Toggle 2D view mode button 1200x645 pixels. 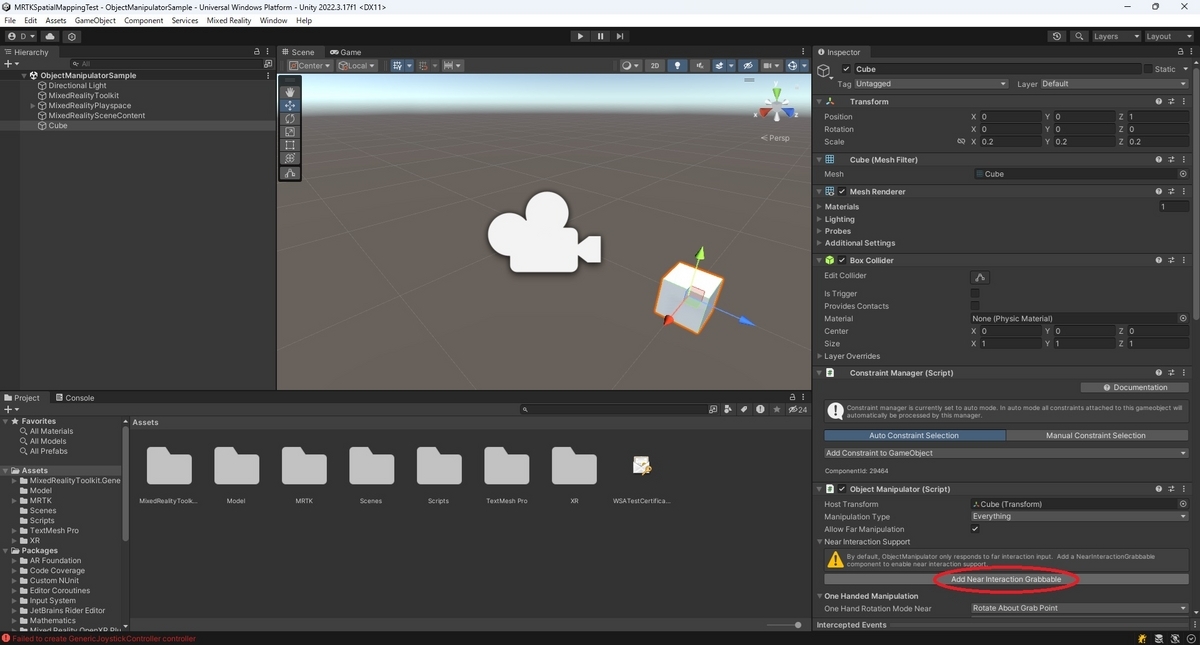(655, 66)
